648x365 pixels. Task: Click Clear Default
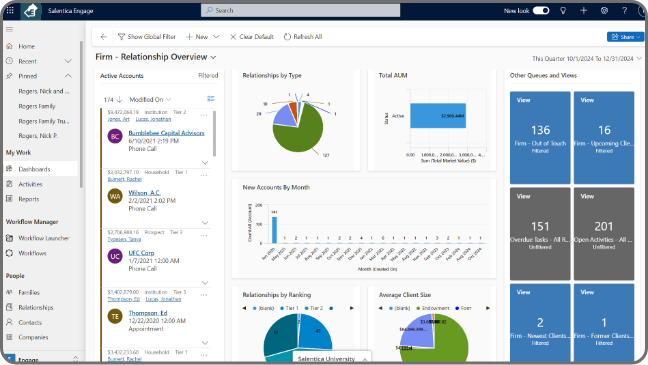pos(252,37)
